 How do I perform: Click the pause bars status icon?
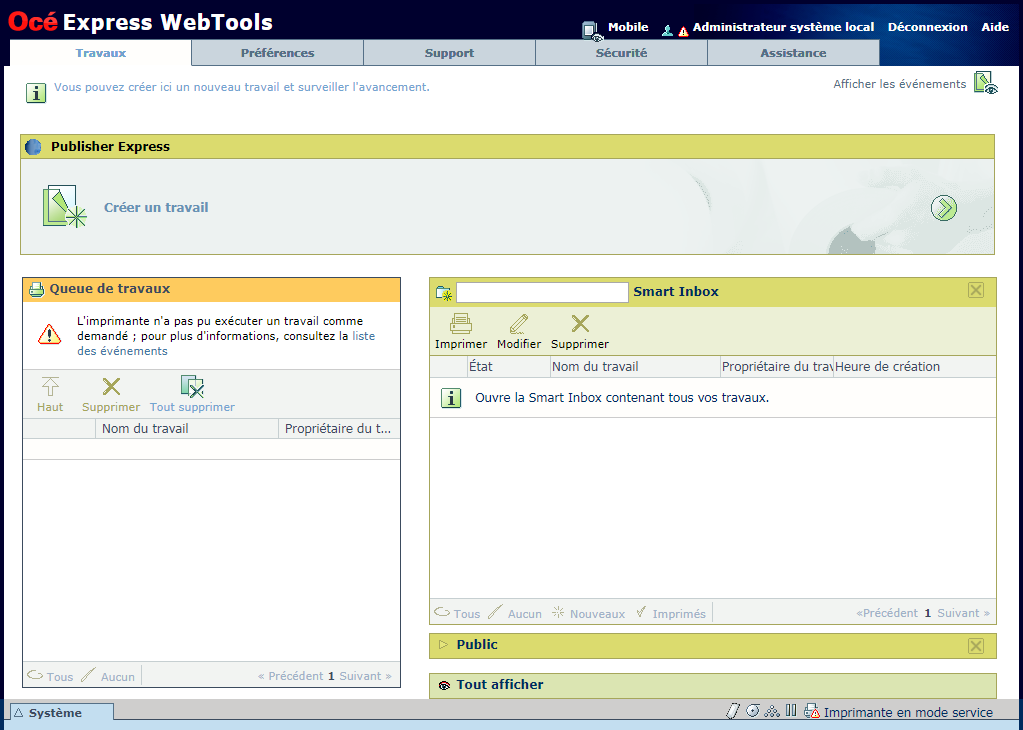tap(791, 710)
